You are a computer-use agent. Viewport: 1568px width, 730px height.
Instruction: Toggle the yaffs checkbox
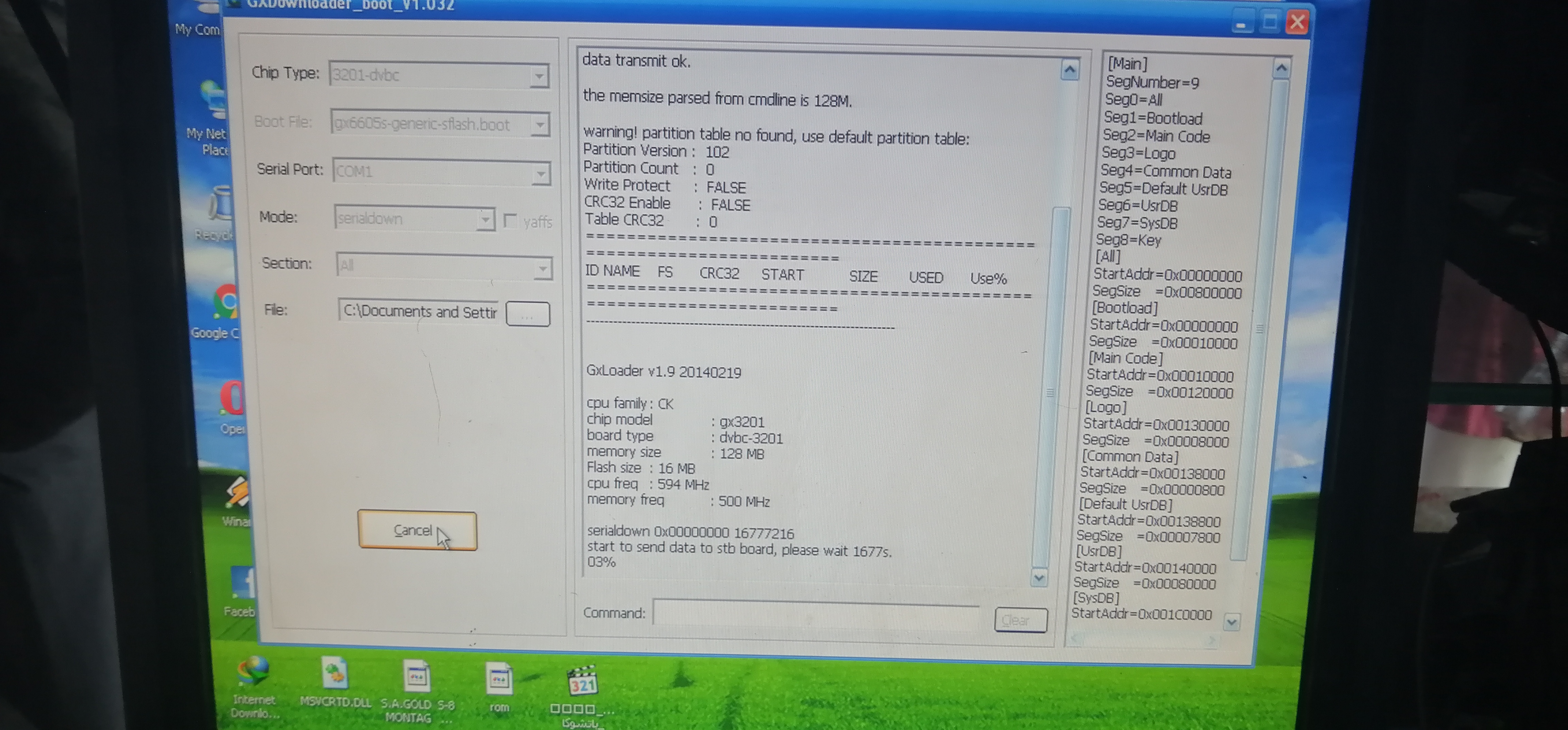pyautogui.click(x=510, y=220)
